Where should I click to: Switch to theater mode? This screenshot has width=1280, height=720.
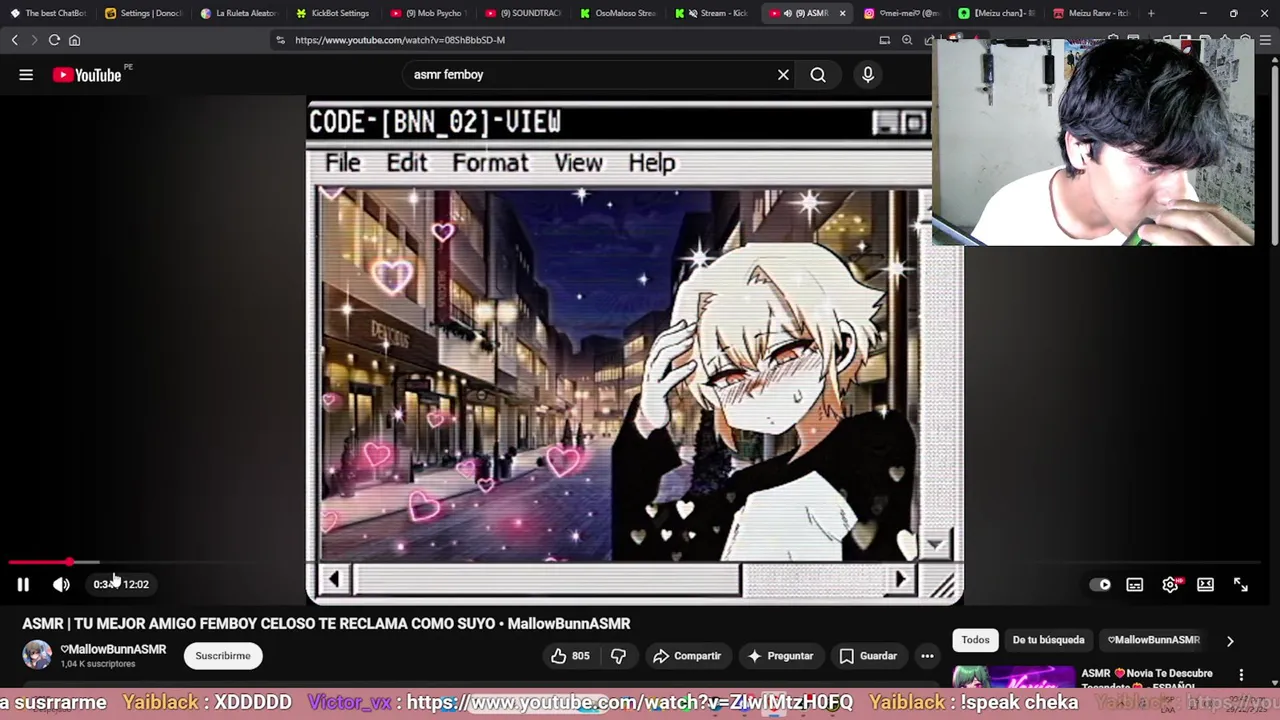pyautogui.click(x=1205, y=585)
